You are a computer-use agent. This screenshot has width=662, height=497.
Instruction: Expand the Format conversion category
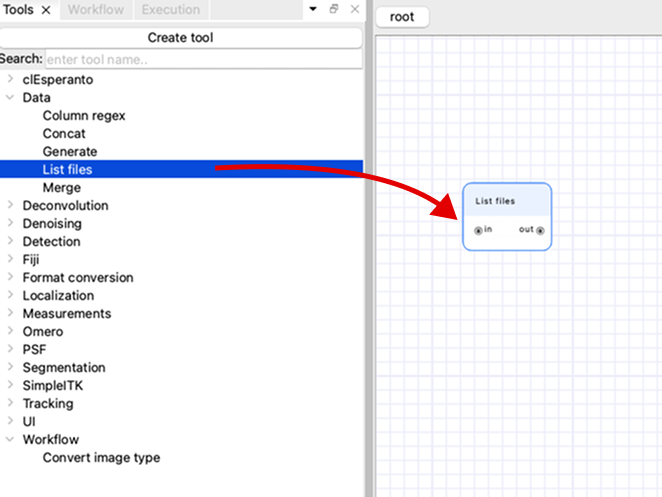10,277
